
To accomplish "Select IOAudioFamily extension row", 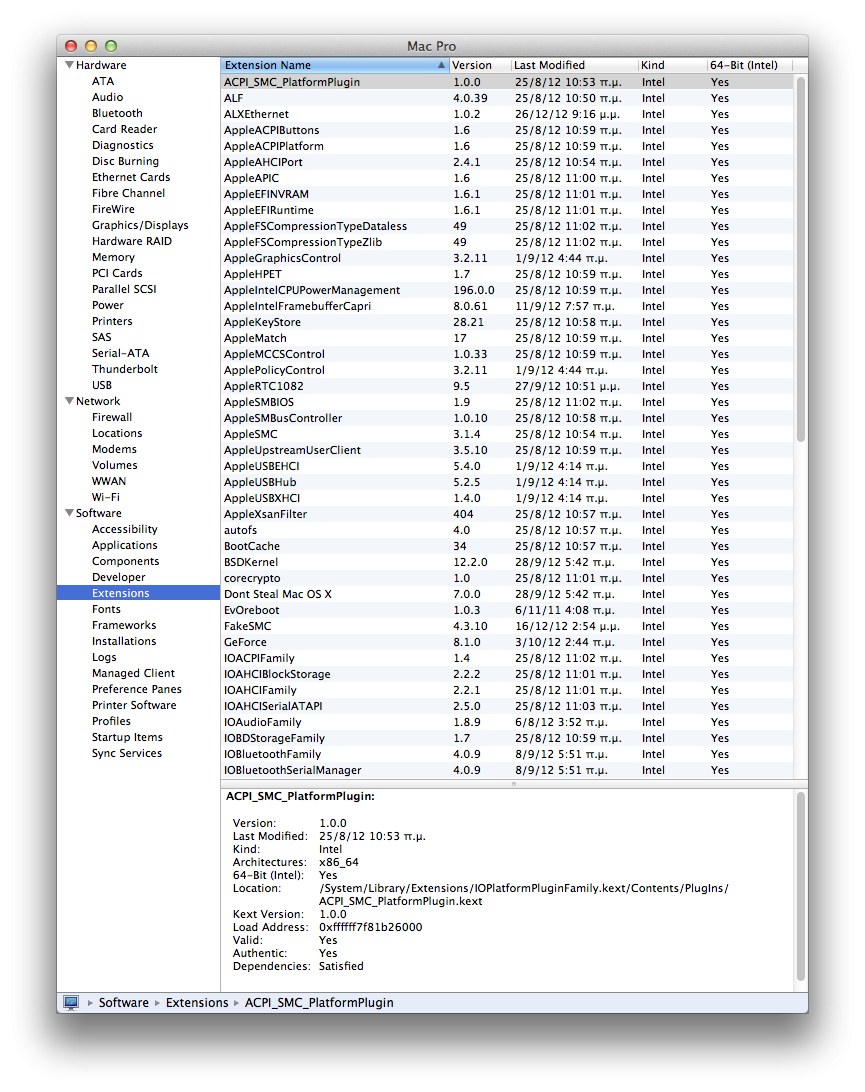I will (507, 723).
